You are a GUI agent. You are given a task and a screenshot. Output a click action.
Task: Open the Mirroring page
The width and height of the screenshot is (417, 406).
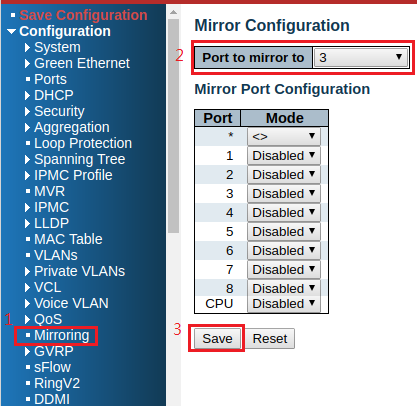[62, 335]
